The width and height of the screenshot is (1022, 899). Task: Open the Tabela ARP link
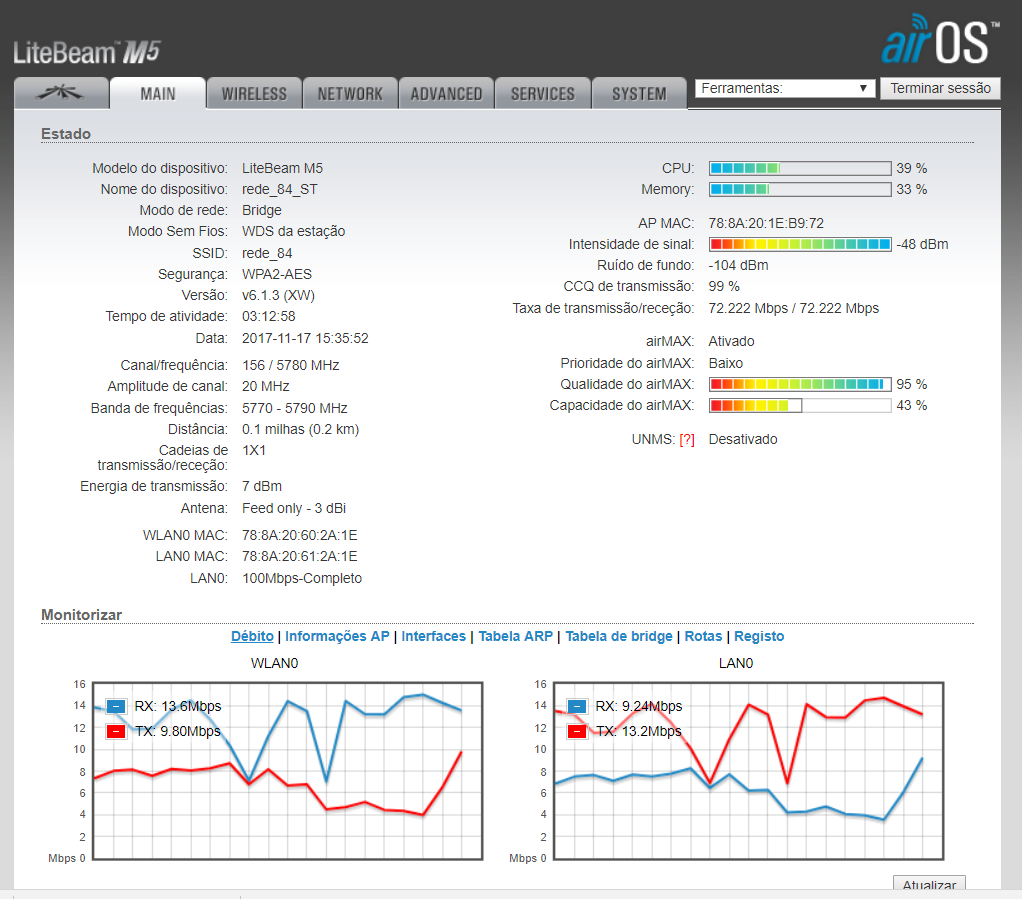(516, 636)
